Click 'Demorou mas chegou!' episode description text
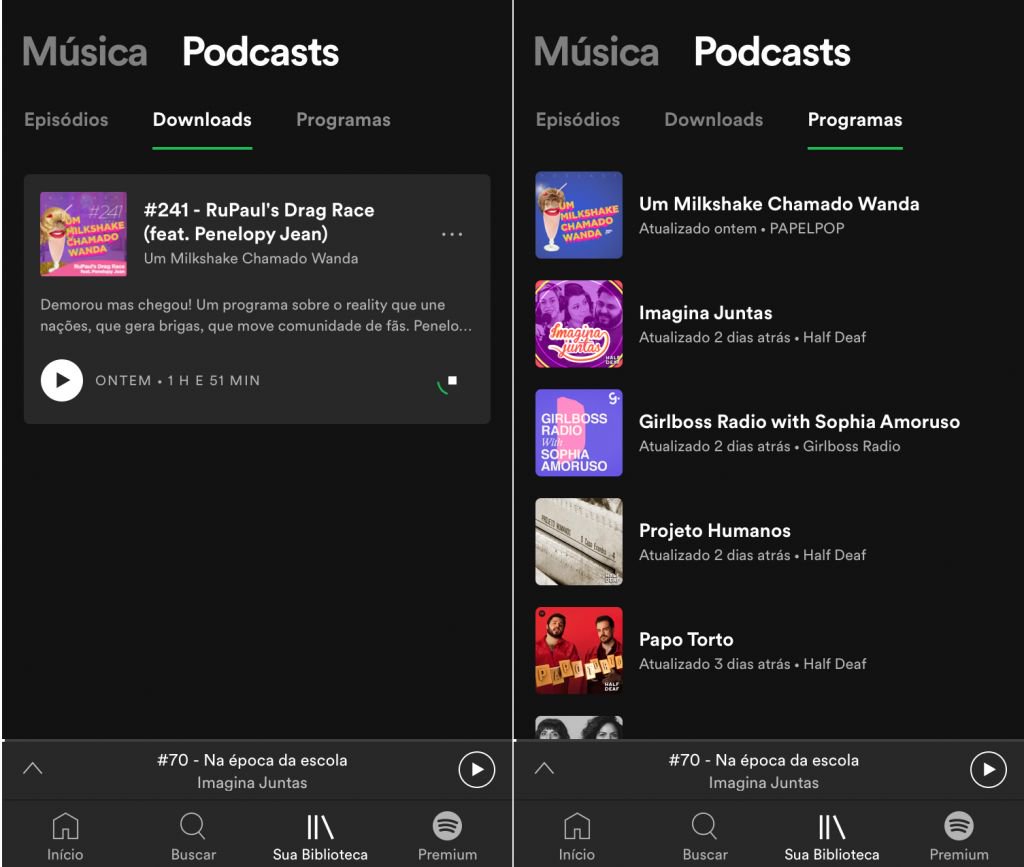Screen dimensions: 1024x867 (x=256, y=315)
